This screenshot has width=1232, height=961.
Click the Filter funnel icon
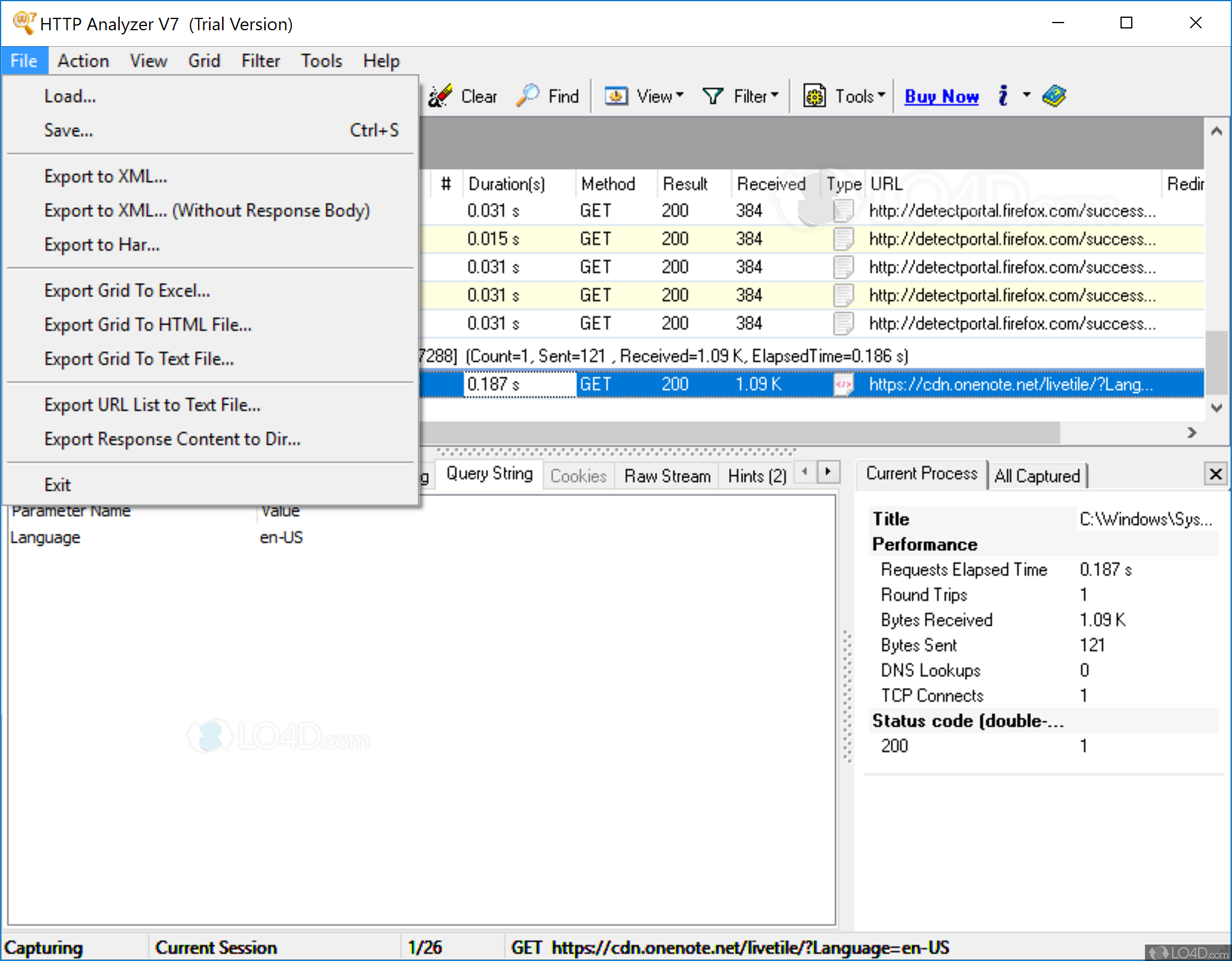click(713, 96)
